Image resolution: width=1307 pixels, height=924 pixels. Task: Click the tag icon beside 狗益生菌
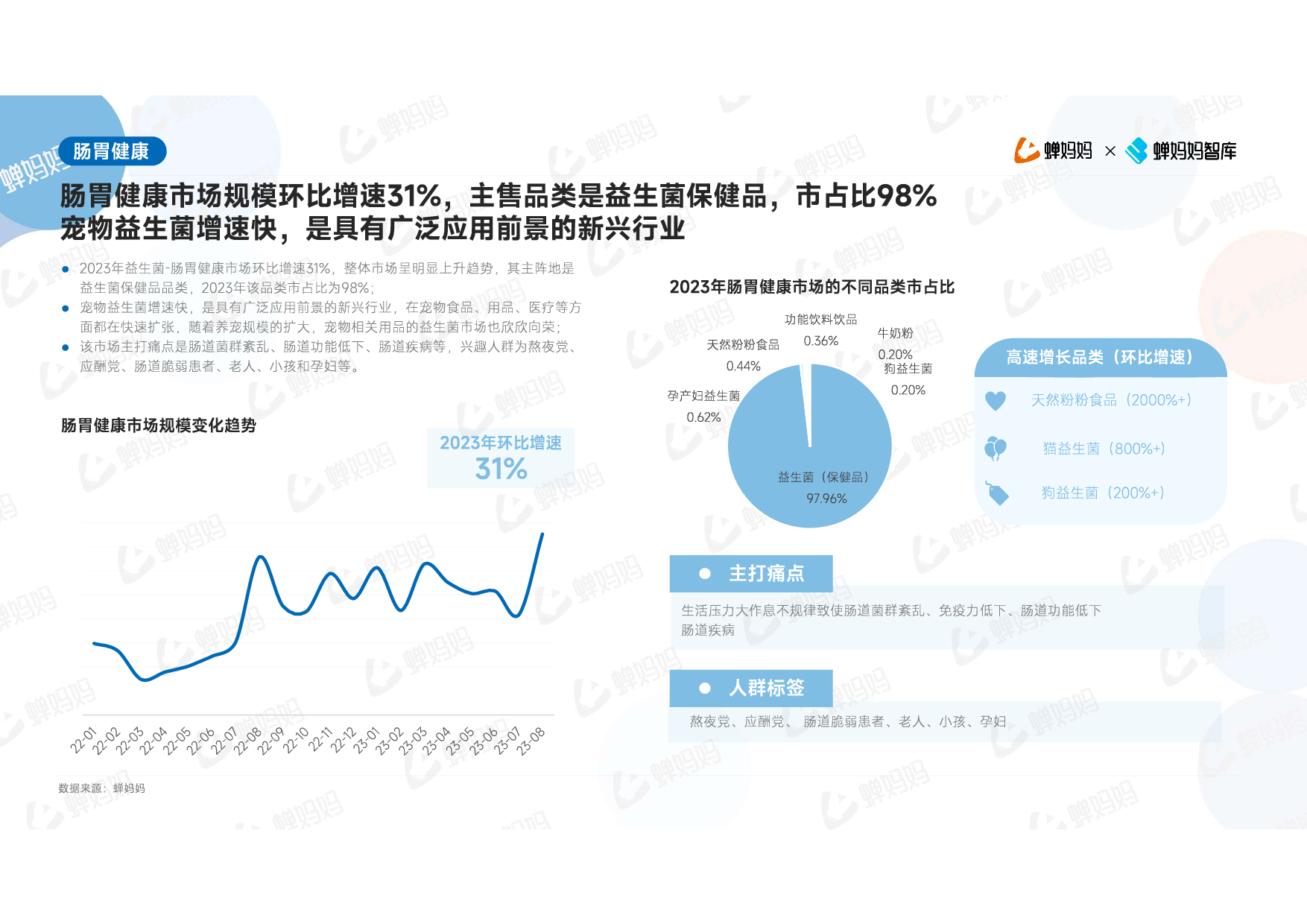coord(996,493)
